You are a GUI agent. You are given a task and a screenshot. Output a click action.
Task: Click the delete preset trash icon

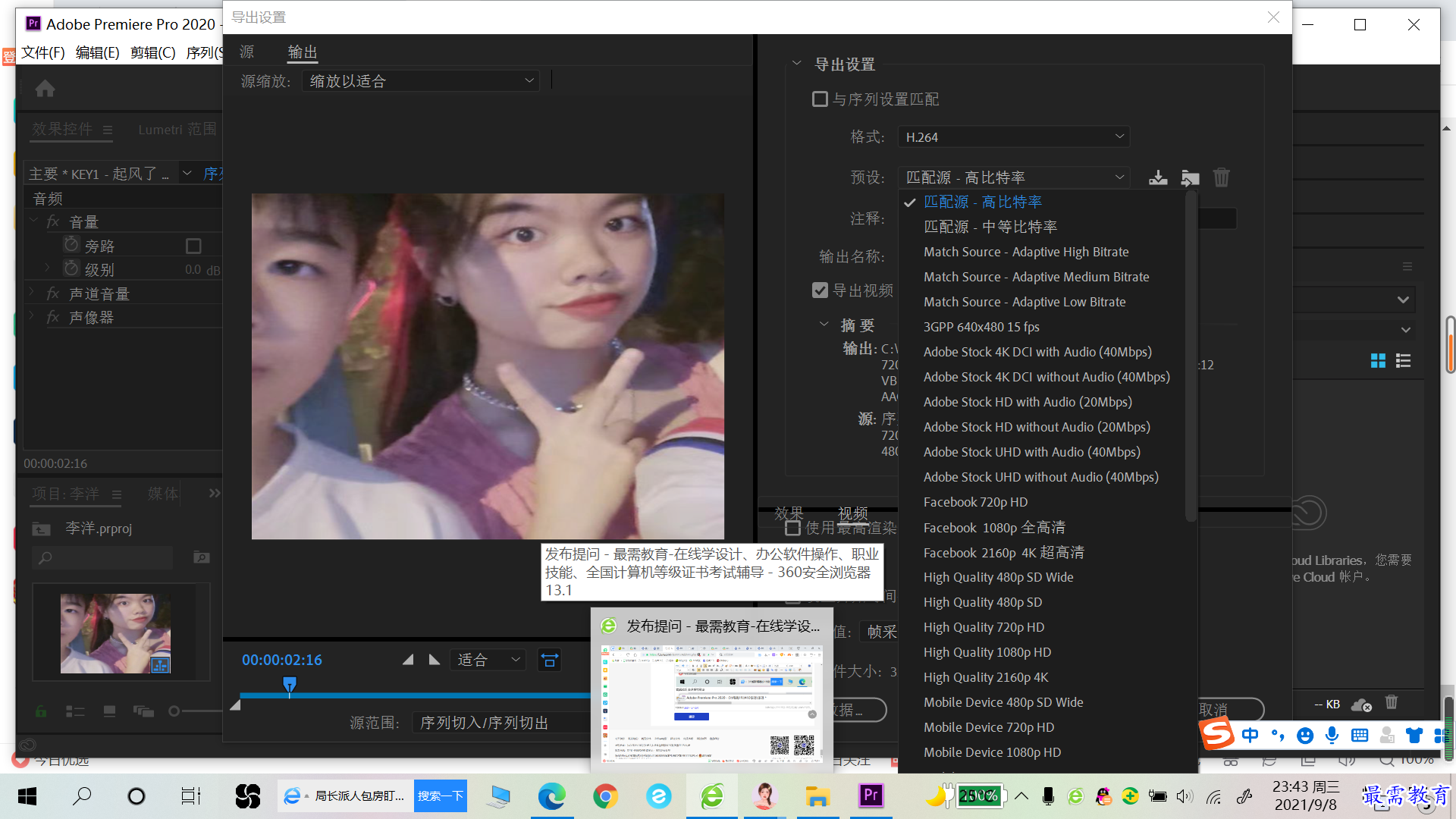click(1221, 177)
